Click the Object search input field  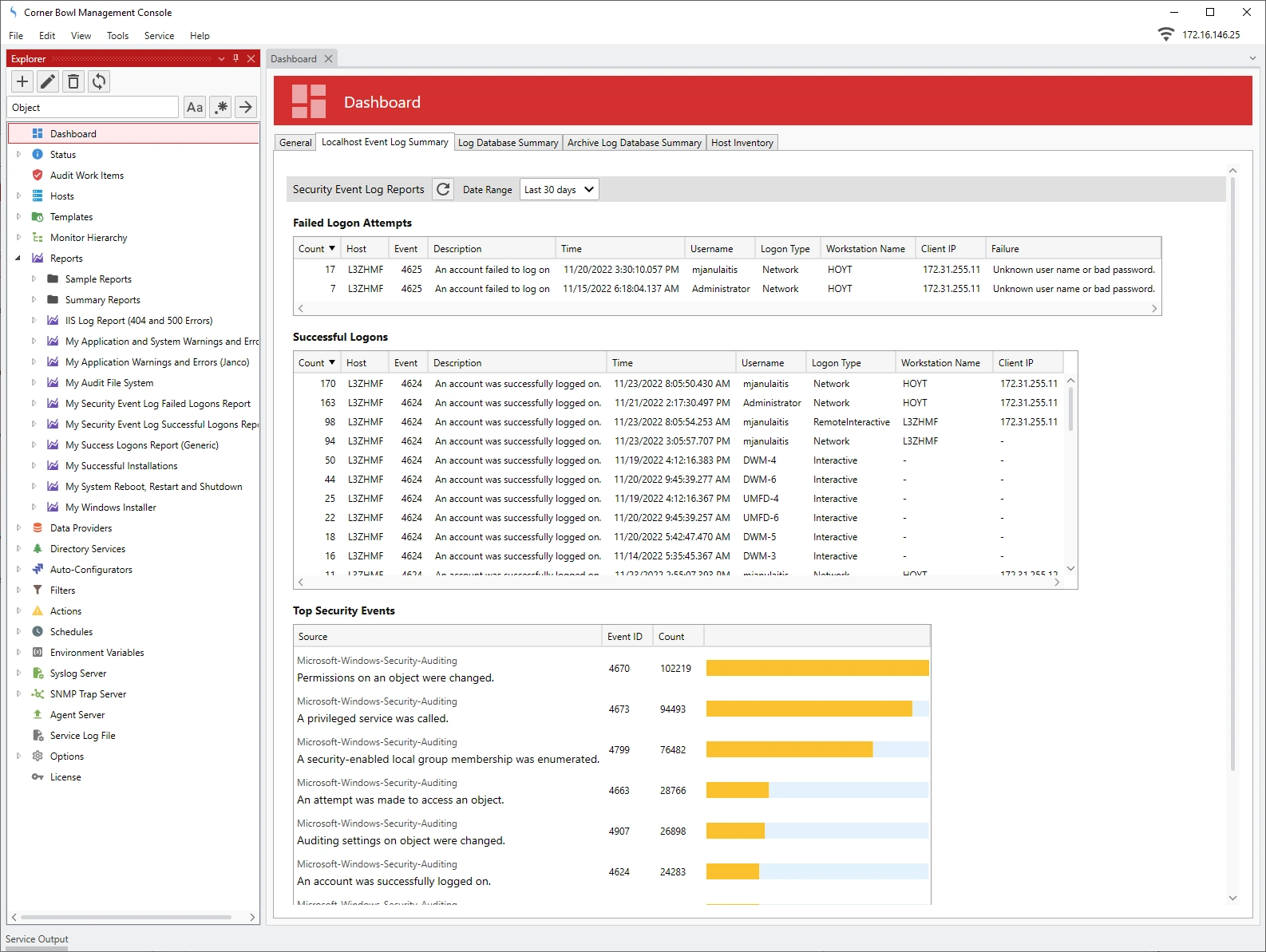pos(93,107)
